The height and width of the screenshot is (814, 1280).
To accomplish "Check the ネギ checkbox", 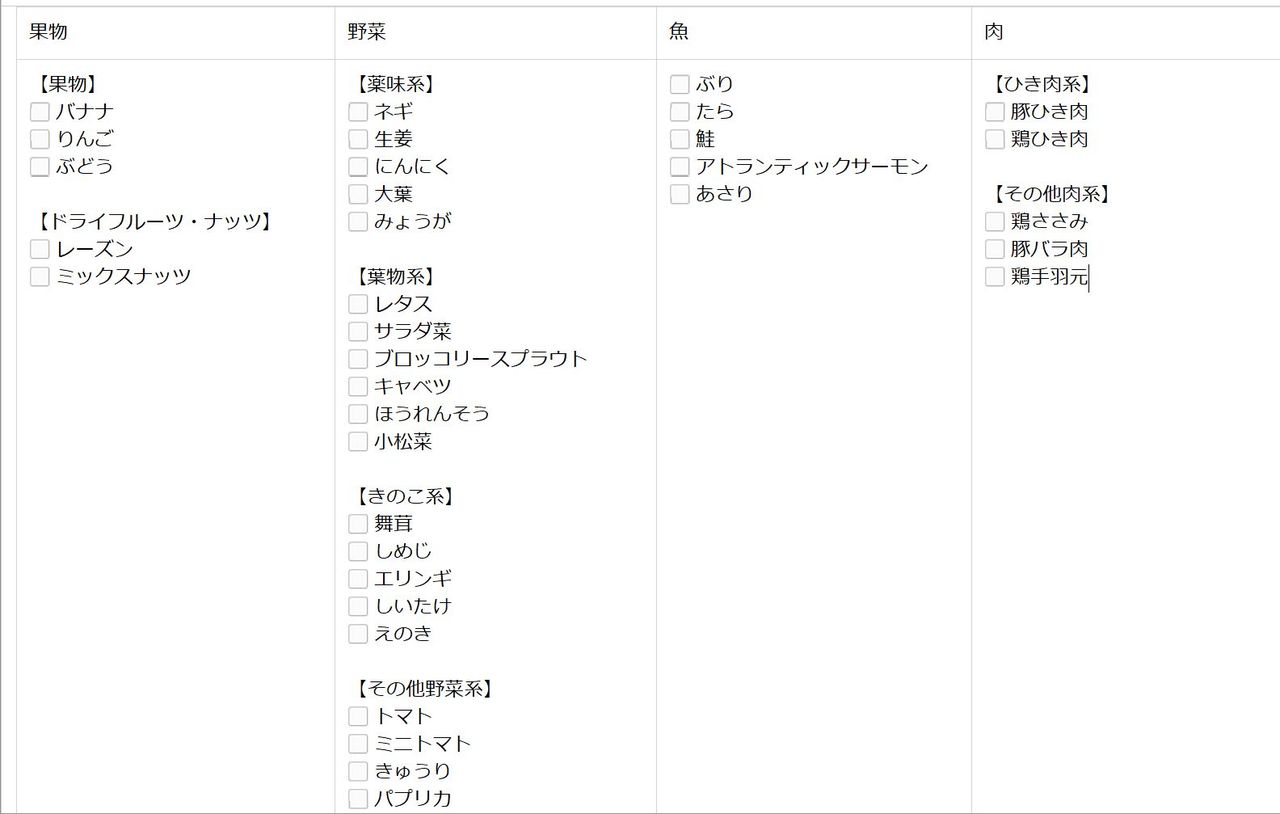I will (358, 112).
